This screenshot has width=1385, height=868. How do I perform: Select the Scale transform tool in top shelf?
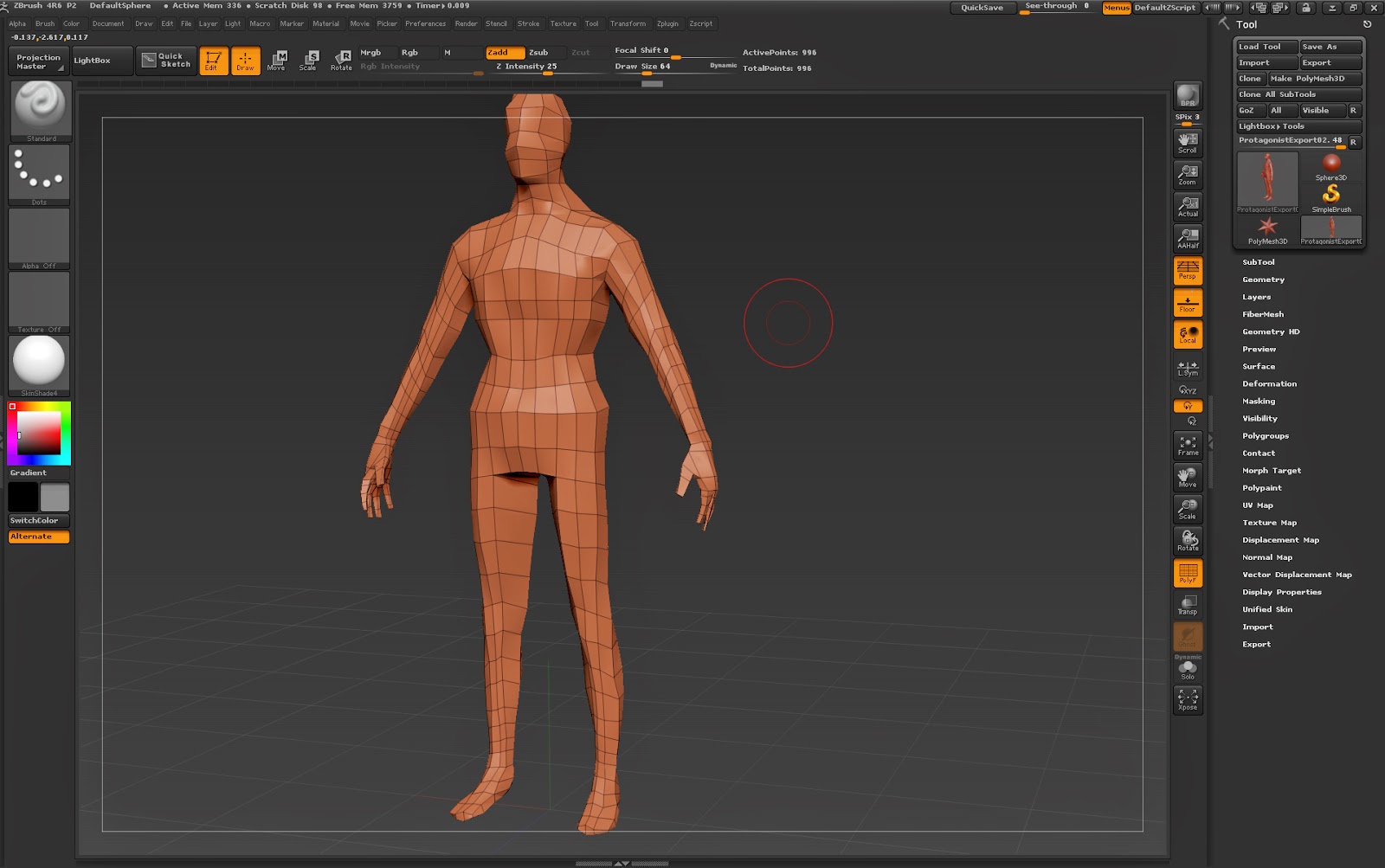309,60
